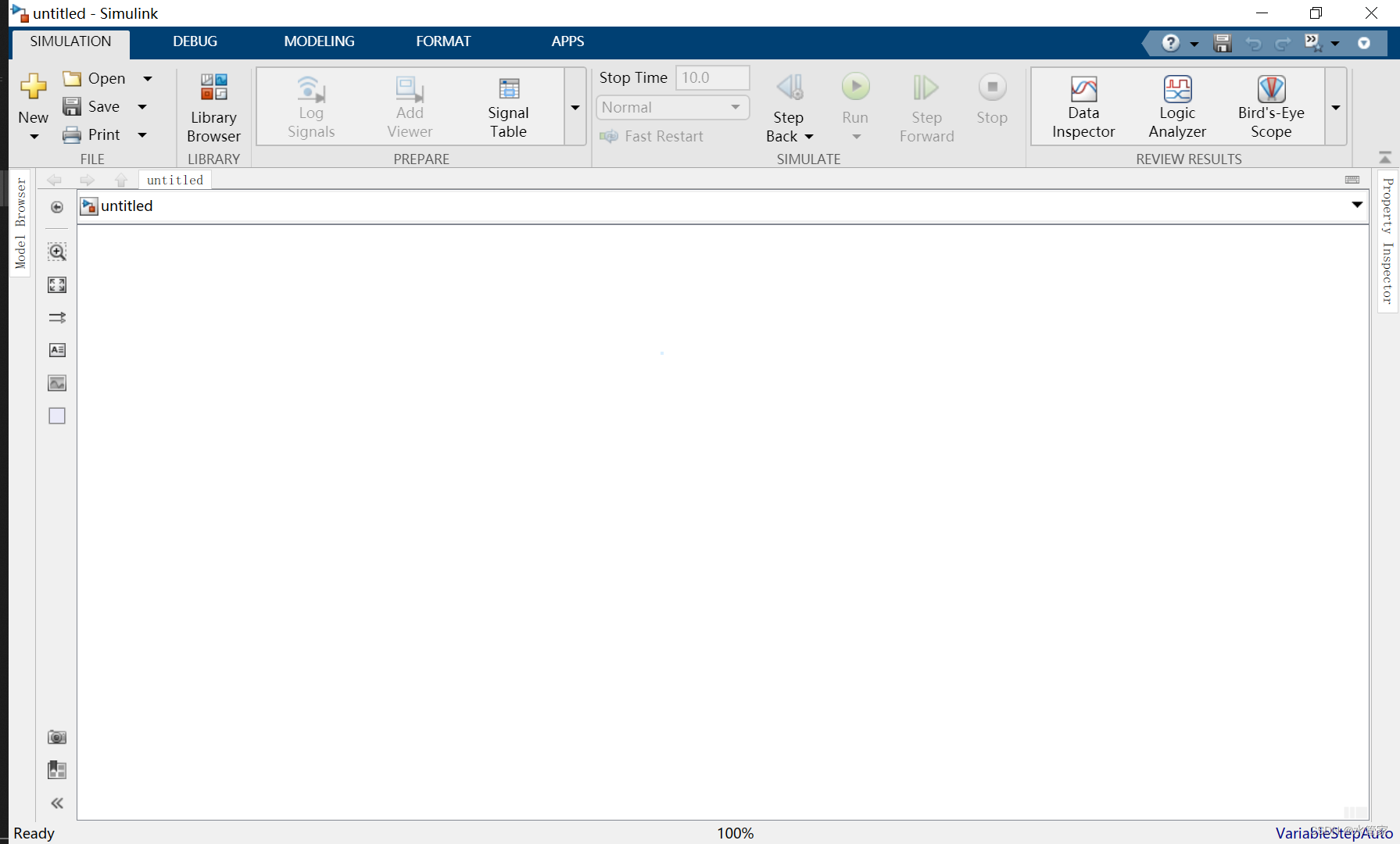Open the Data Inspector

coord(1083,107)
